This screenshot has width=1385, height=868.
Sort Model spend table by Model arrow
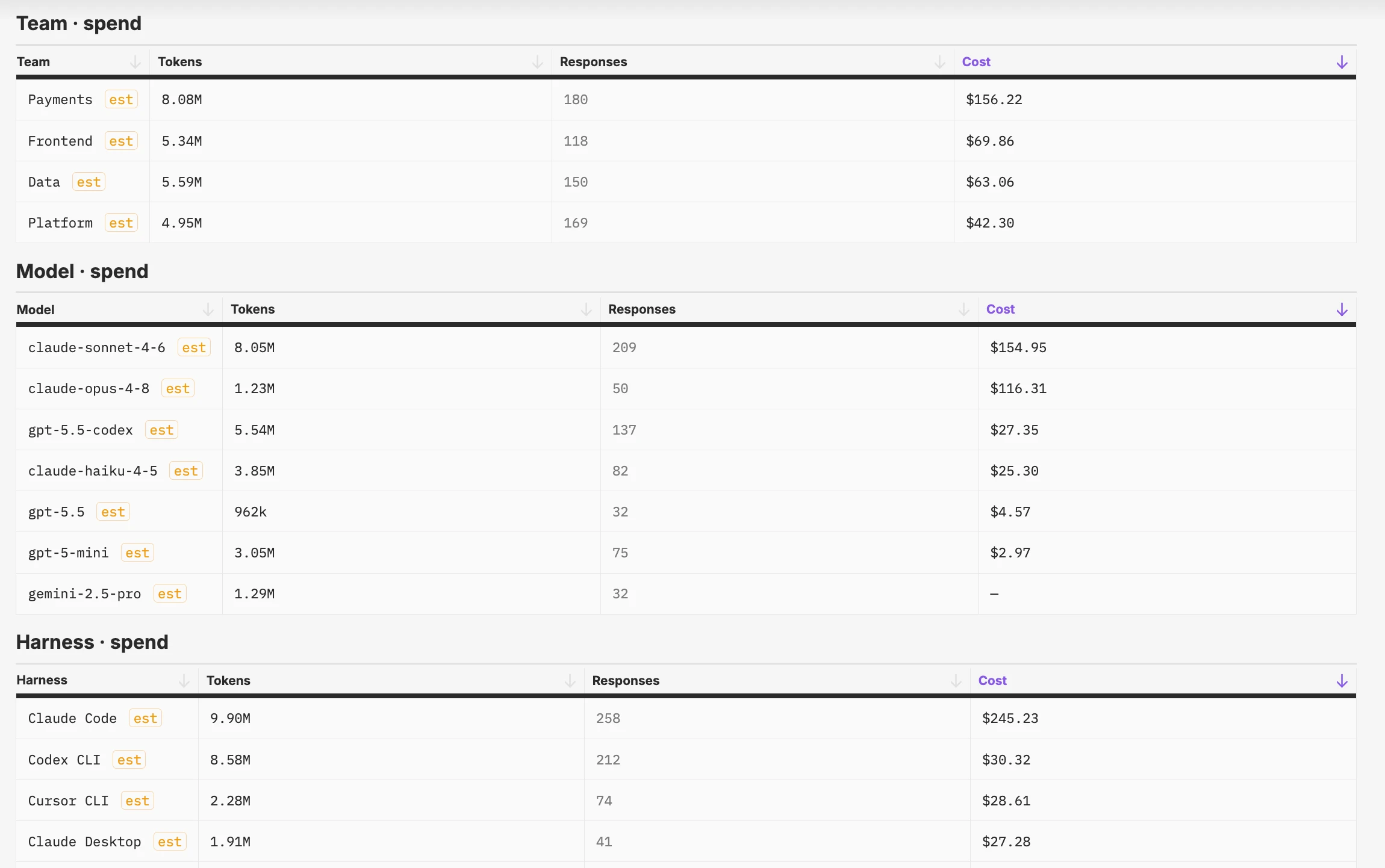coord(208,309)
